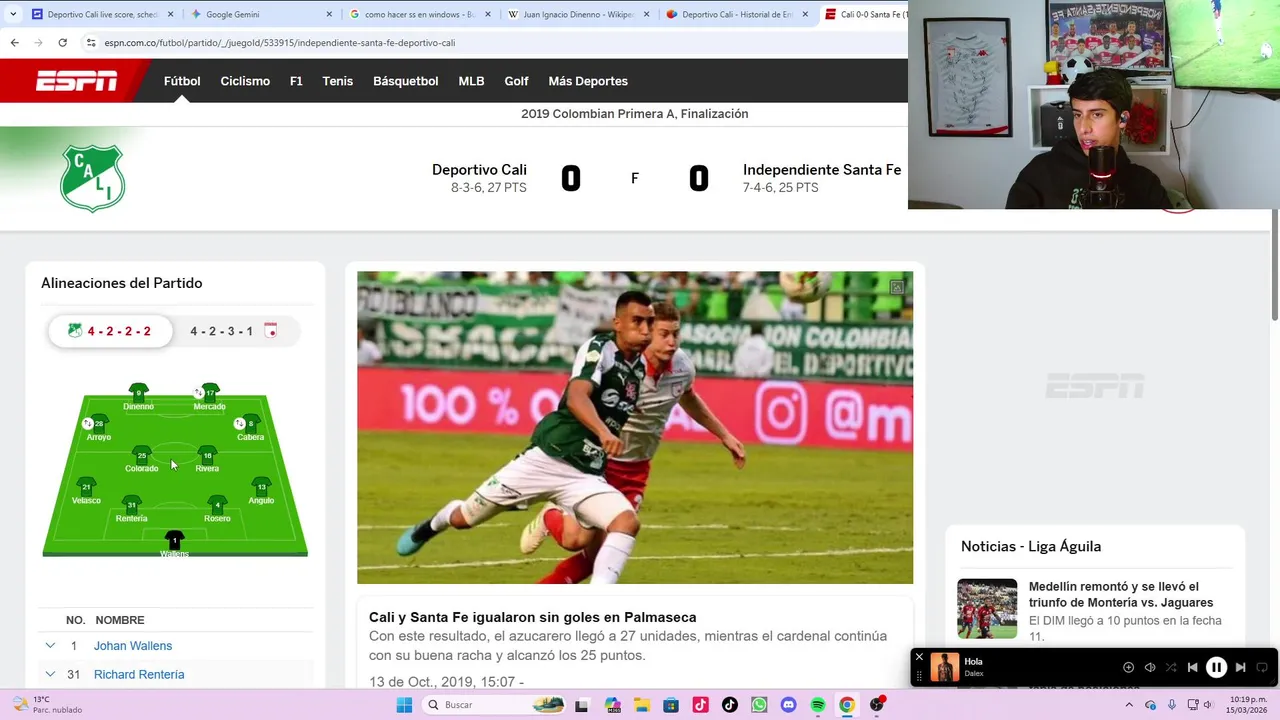Add song Hola to library with plus icon

click(1128, 667)
